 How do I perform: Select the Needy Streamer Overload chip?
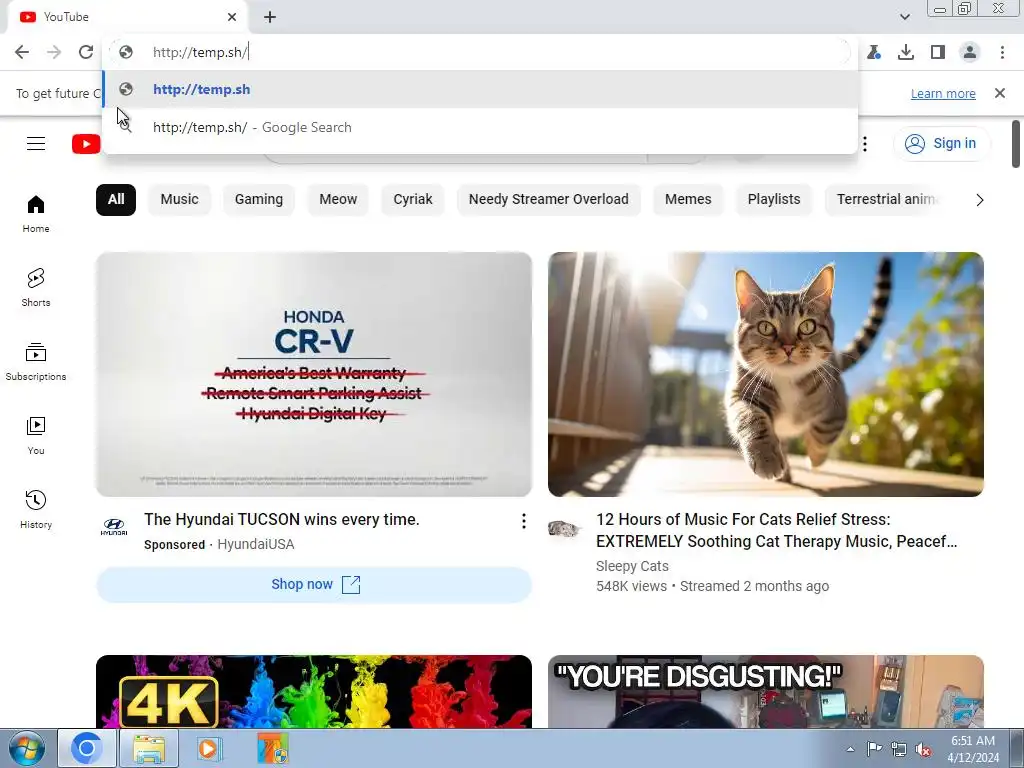(x=549, y=199)
